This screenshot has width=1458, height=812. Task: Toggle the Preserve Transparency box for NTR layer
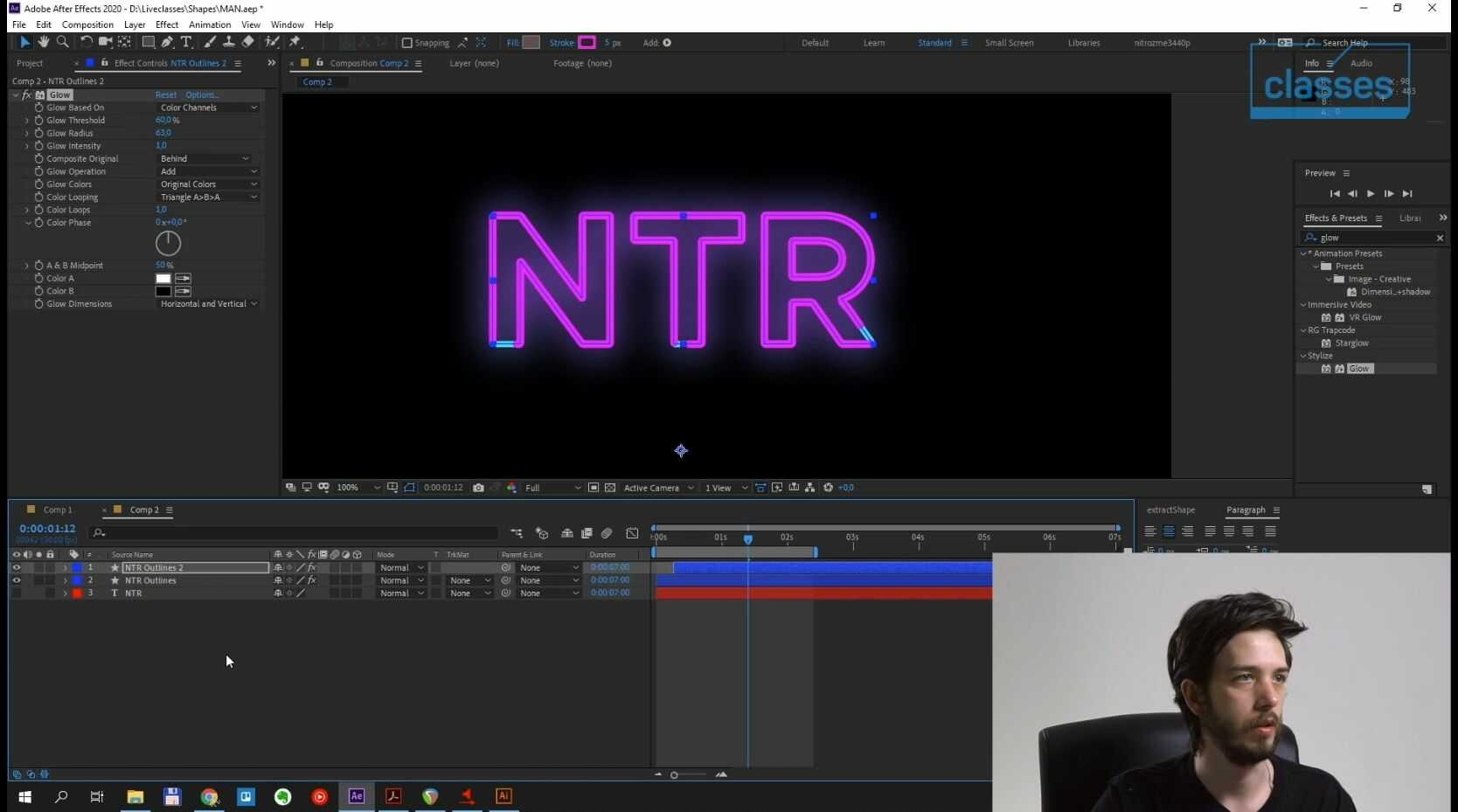click(x=436, y=593)
